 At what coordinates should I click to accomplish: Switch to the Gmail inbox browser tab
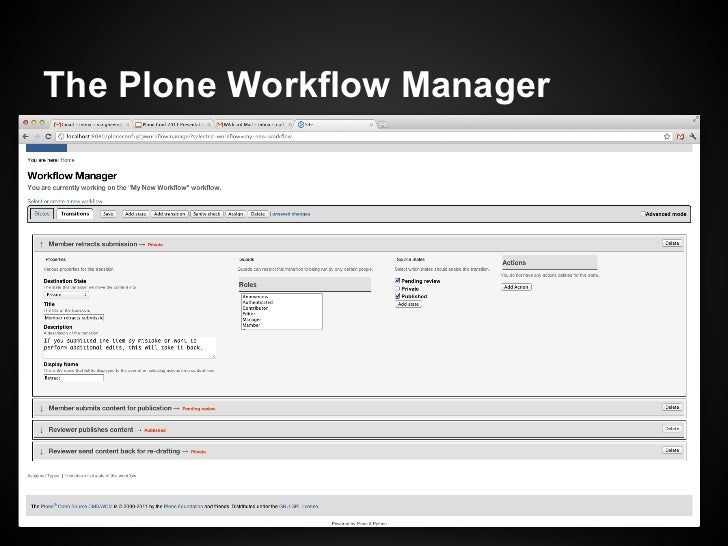91,124
